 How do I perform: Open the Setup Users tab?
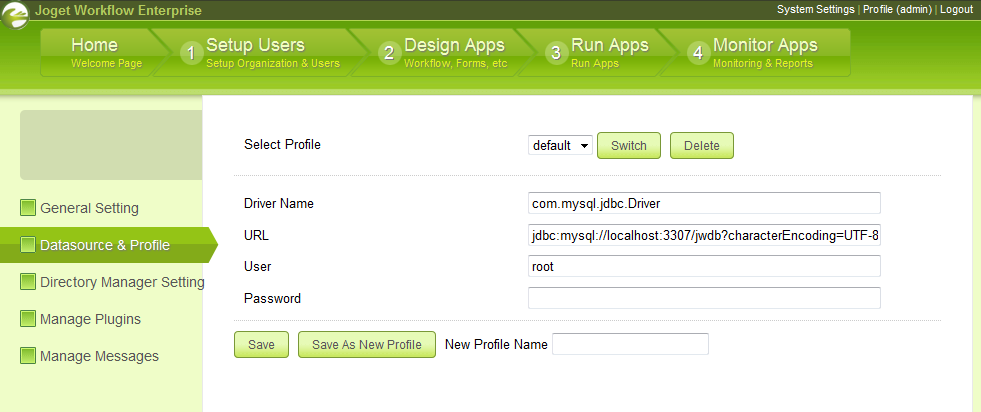point(262,53)
